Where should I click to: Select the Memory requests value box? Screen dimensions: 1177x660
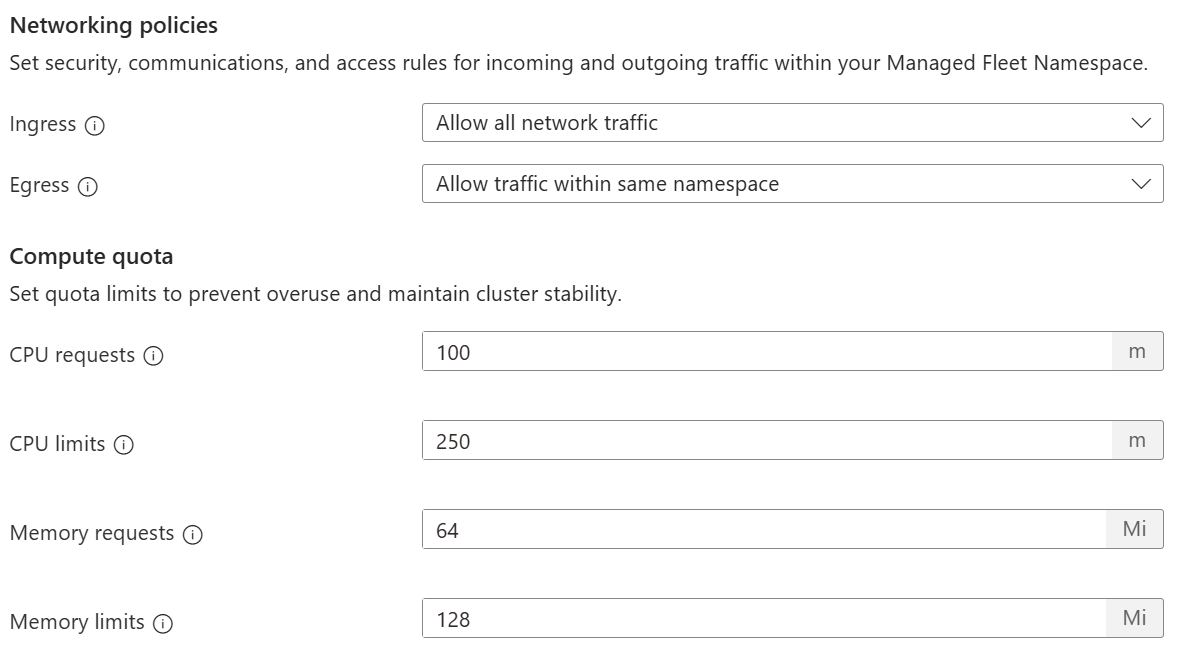764,530
